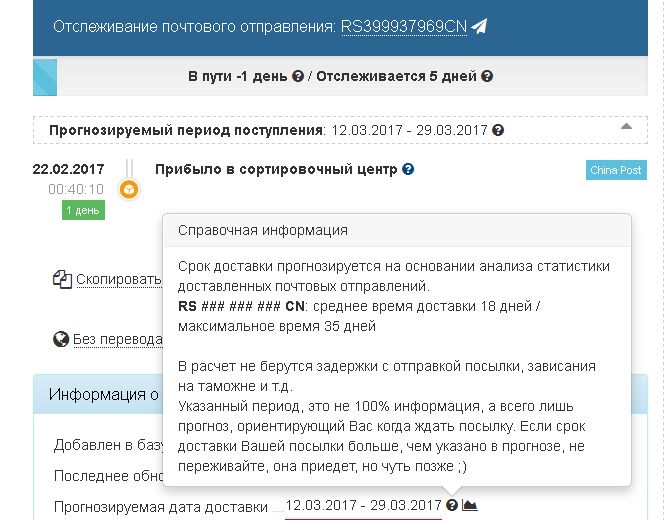This screenshot has width=668, height=520.
Task: Click help icon next to forecast delivery date
Action: 452,505
